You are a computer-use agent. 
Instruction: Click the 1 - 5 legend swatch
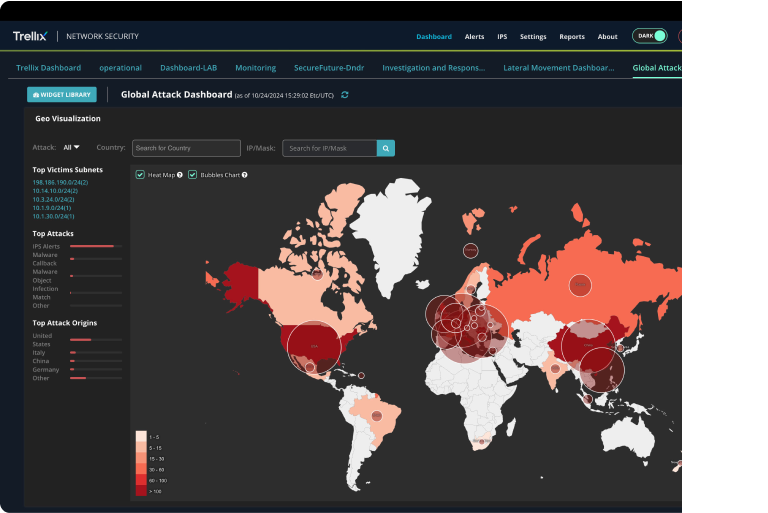click(141, 437)
